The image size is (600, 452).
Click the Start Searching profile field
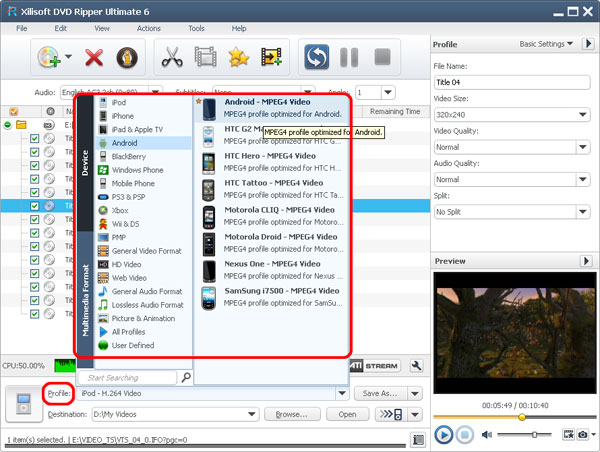coord(128,378)
